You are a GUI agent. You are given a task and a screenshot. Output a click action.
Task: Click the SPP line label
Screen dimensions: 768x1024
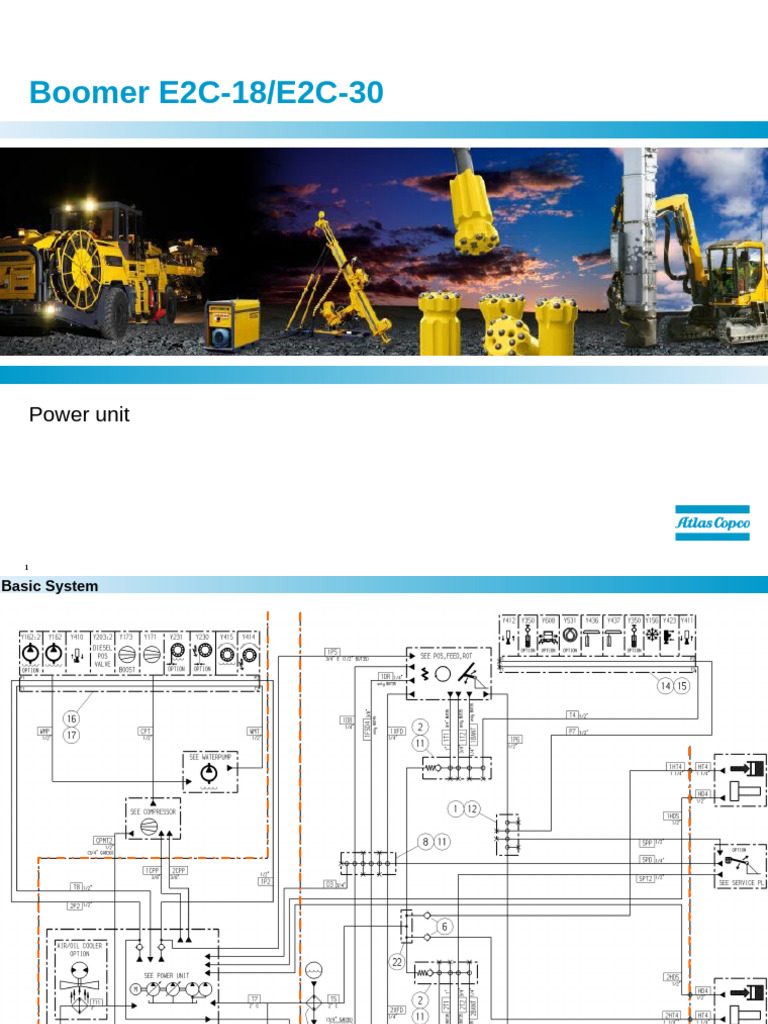click(647, 842)
